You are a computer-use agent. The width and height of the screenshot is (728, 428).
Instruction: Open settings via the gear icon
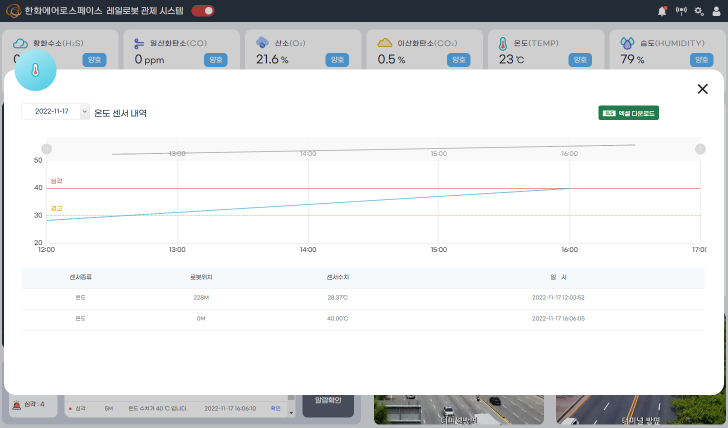click(699, 11)
